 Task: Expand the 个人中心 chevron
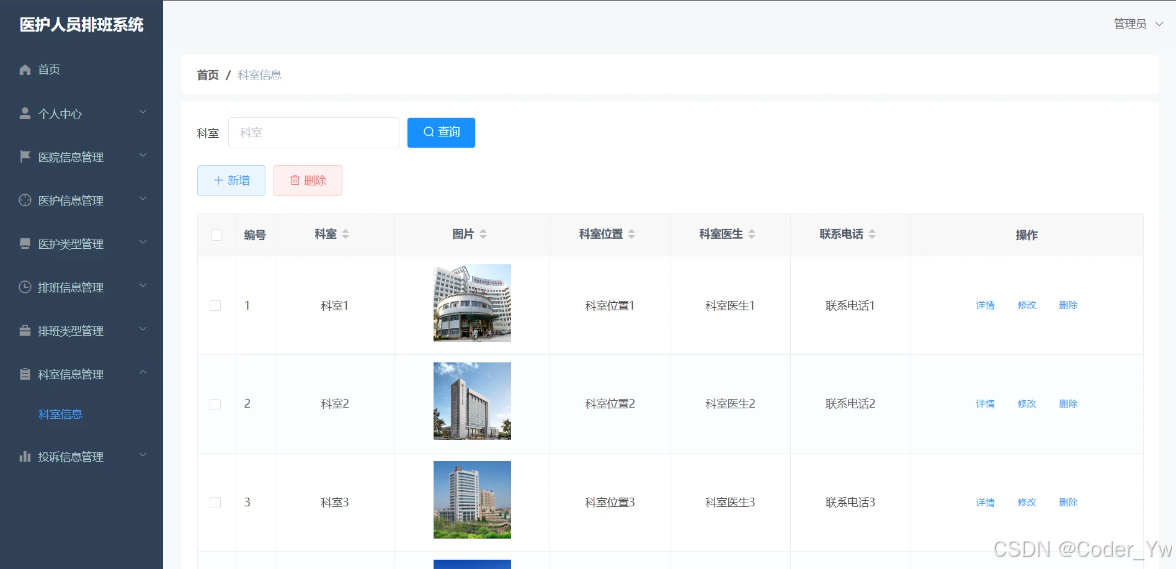click(x=143, y=112)
